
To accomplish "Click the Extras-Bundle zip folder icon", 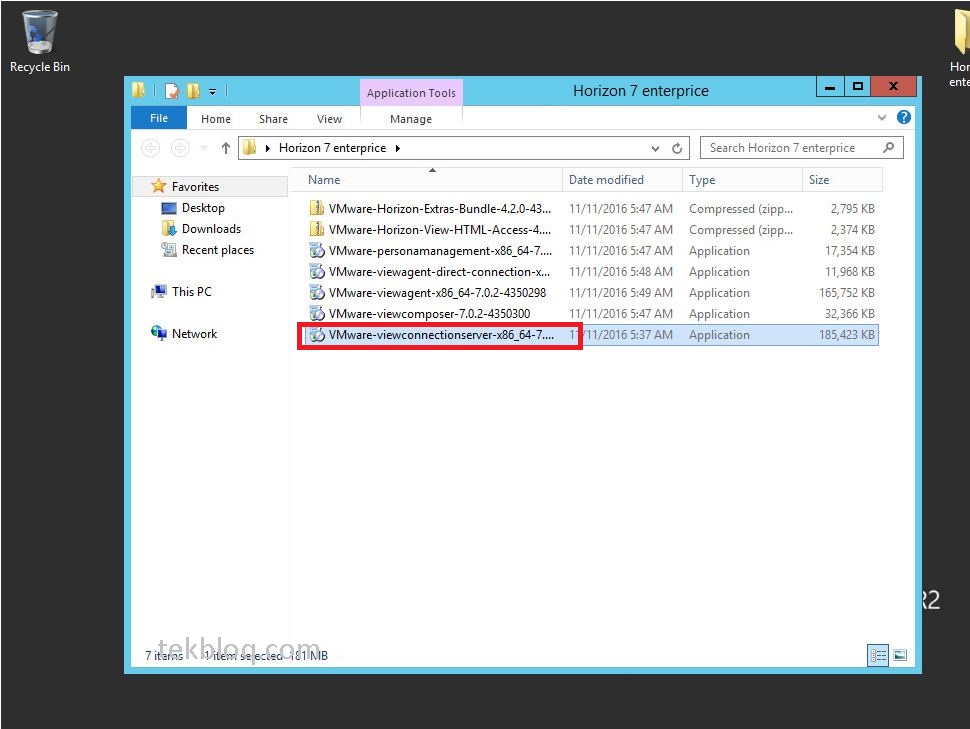I will (317, 208).
